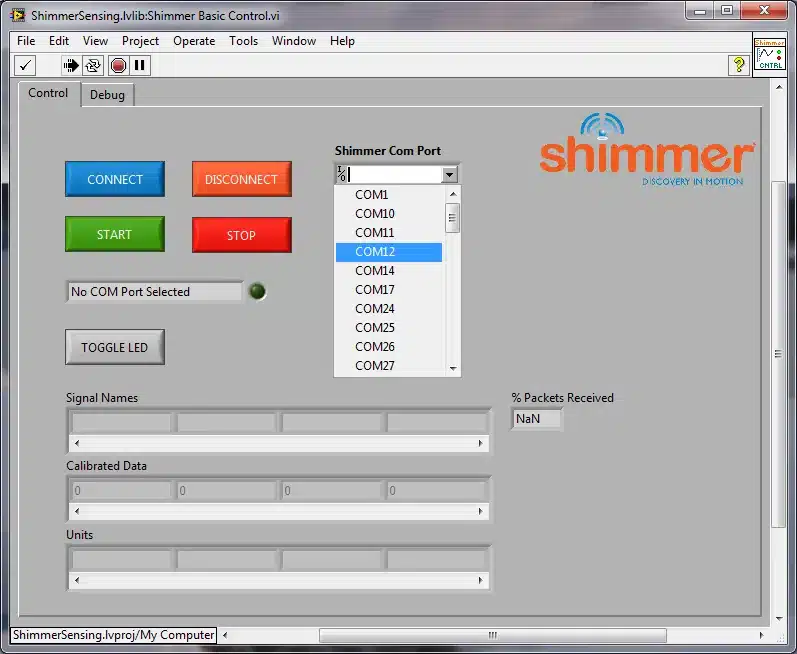Select COM10 from the port list

tap(389, 213)
